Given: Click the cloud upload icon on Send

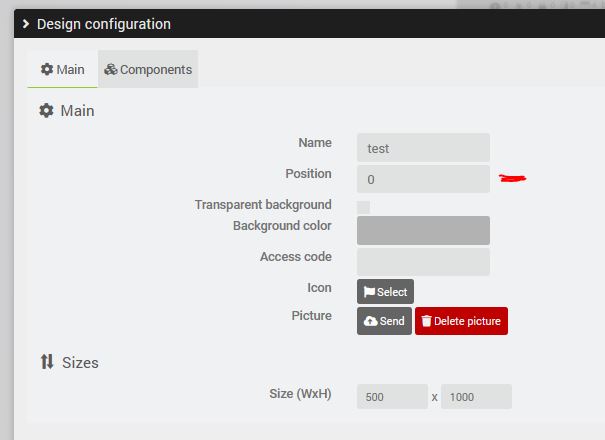Looking at the screenshot, I should coord(370,321).
